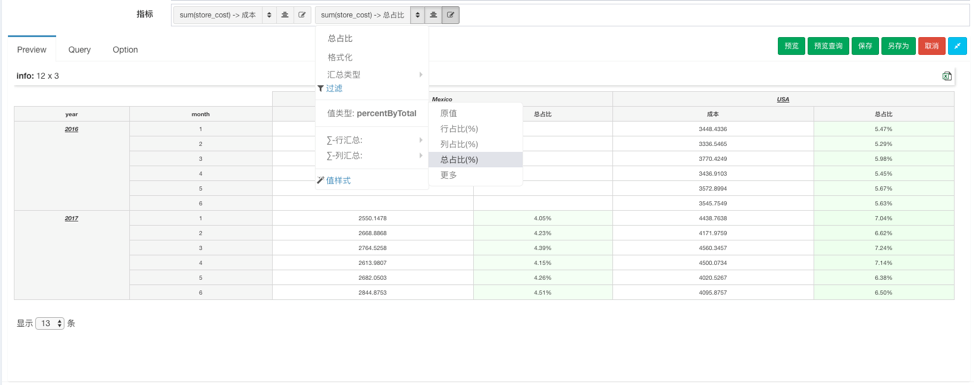Open sort arrows on 成本 metric
This screenshot has height=385, width=974.
click(269, 15)
